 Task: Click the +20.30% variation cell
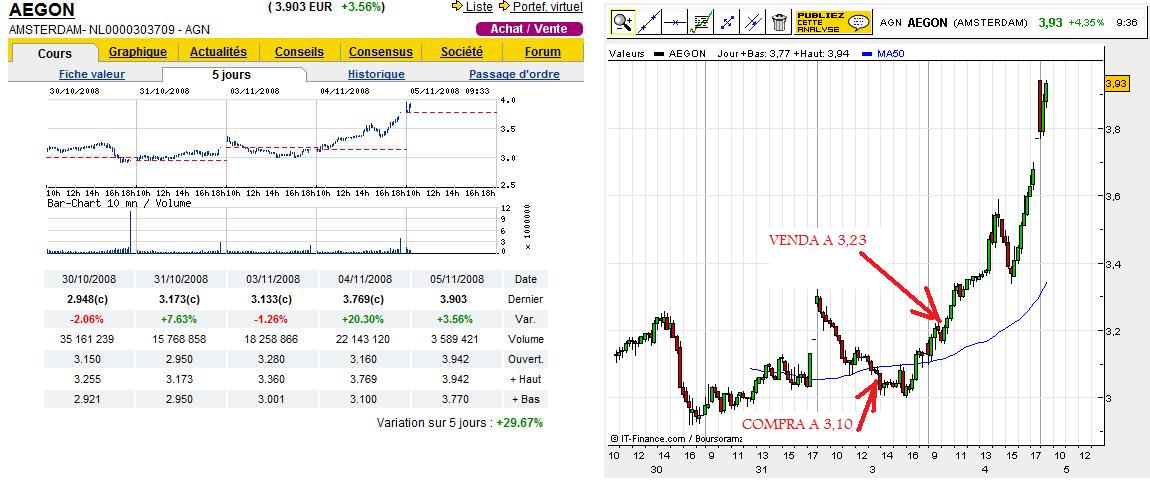click(365, 320)
